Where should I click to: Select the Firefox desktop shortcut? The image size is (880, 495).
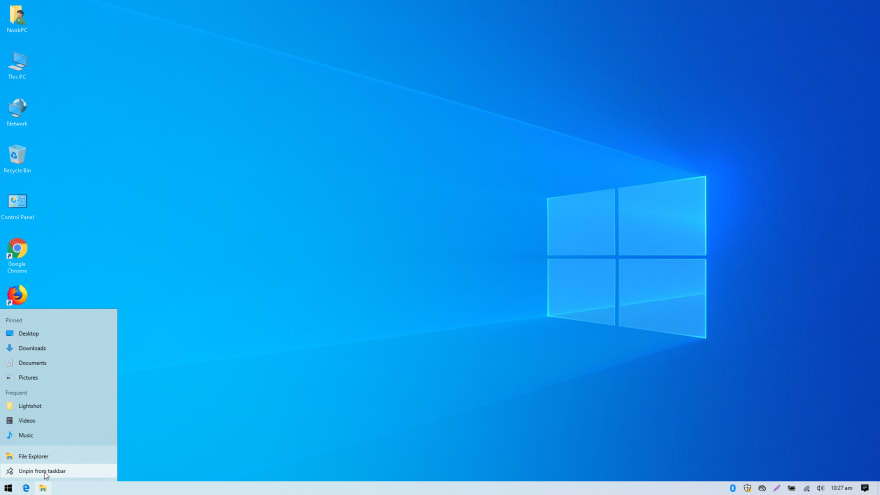point(17,295)
